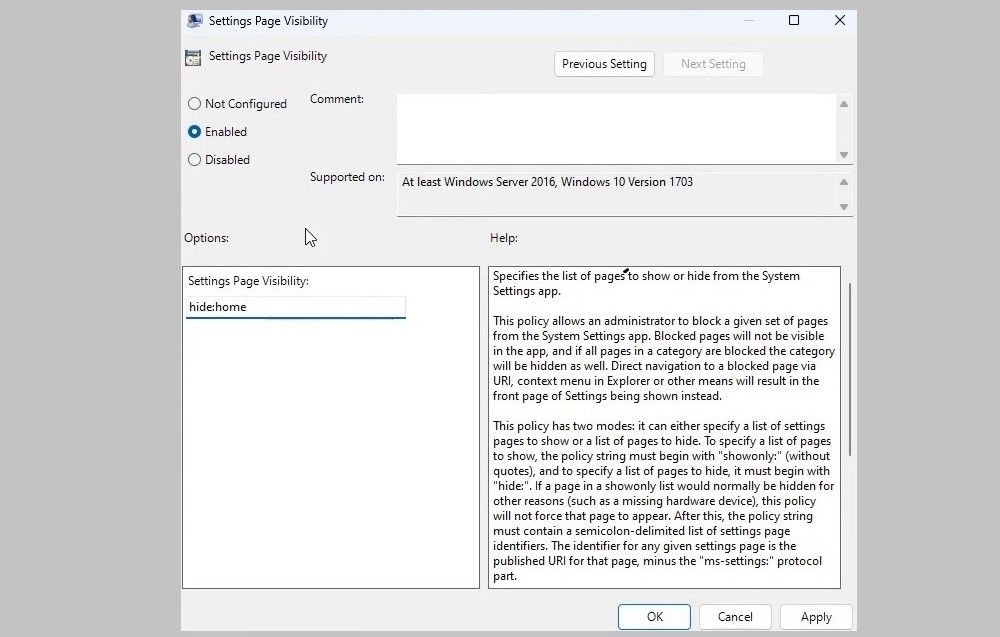Click the Comment box scroll-down arrow
The width and height of the screenshot is (1000, 637).
(x=844, y=156)
